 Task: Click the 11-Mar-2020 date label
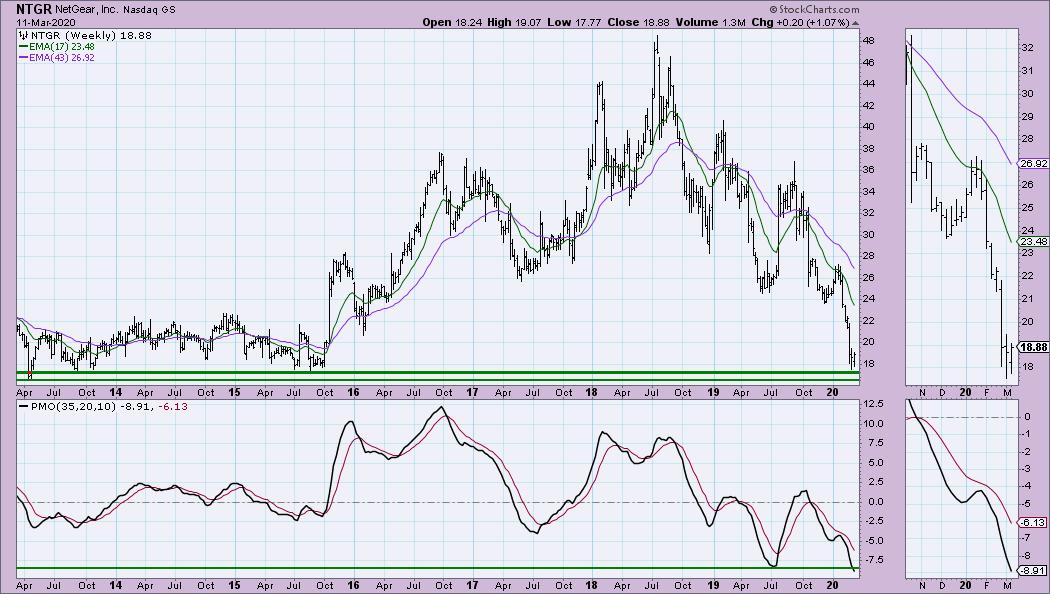[x=46, y=23]
